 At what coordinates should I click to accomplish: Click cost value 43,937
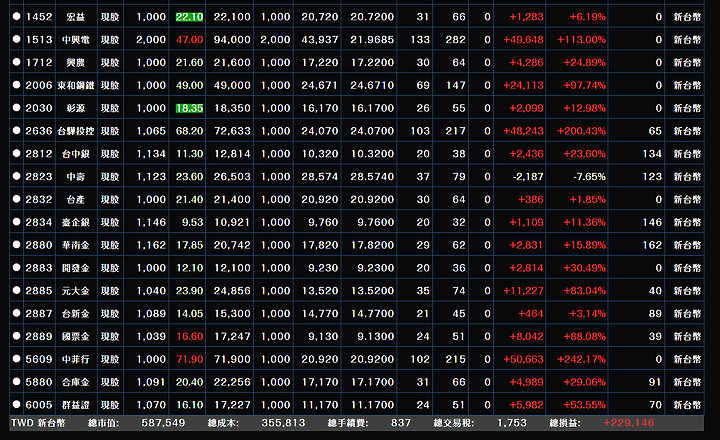320,39
